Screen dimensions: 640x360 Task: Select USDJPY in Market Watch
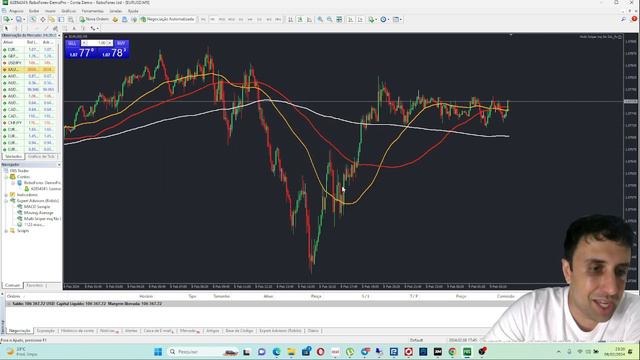click(29, 63)
